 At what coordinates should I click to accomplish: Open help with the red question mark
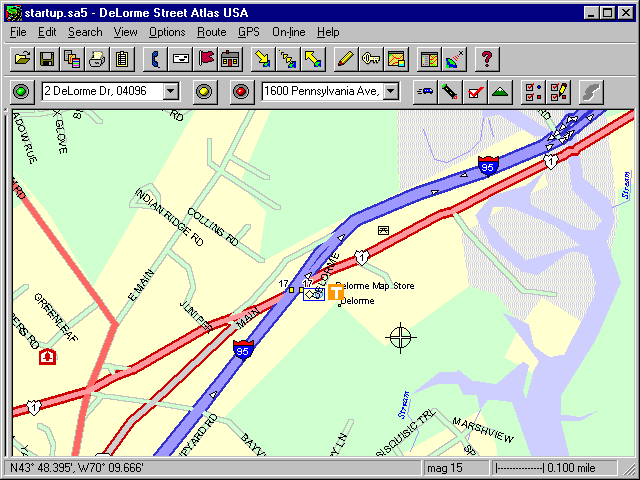[x=487, y=60]
